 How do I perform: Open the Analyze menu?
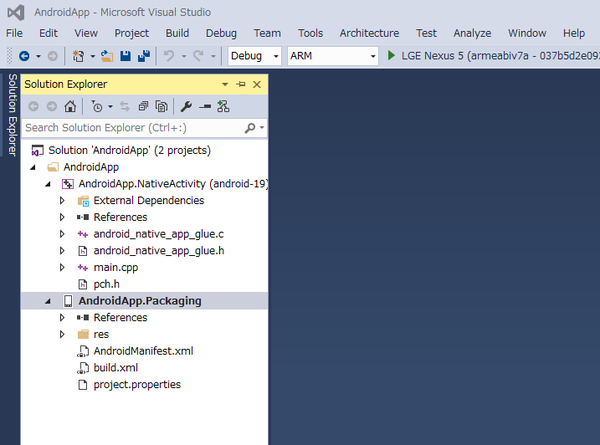tap(472, 33)
